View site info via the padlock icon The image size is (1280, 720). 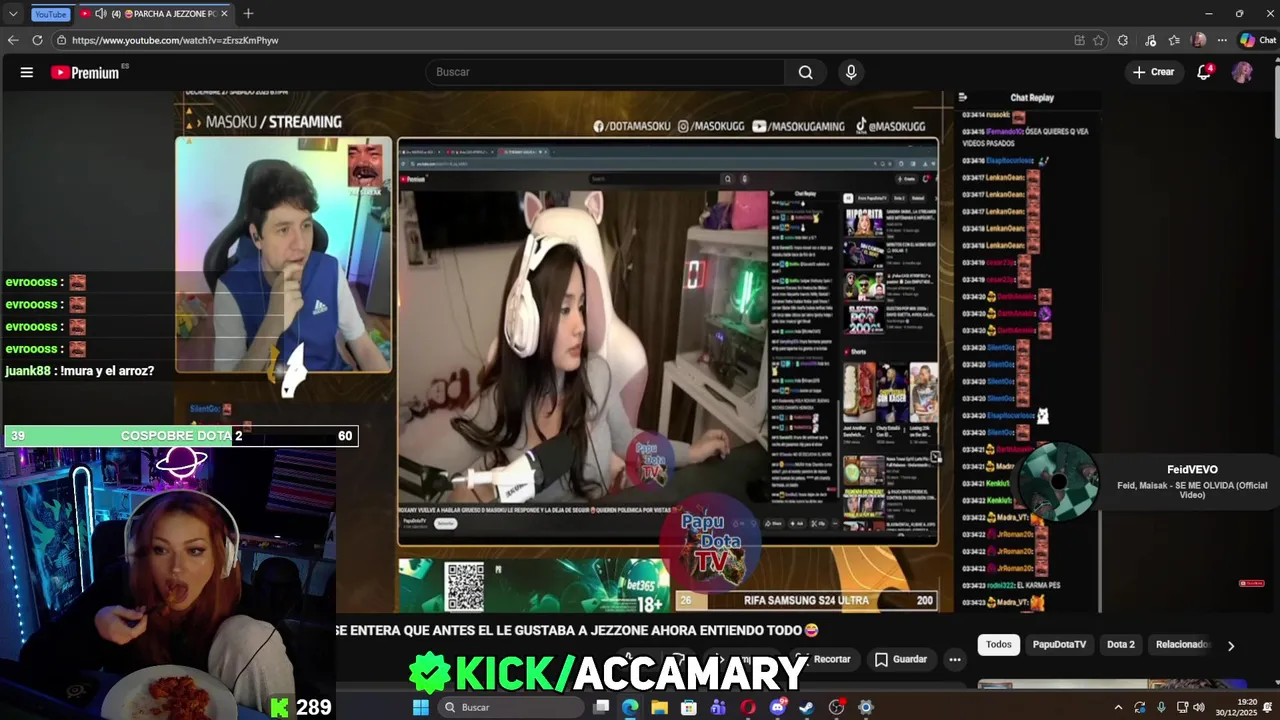pos(61,40)
